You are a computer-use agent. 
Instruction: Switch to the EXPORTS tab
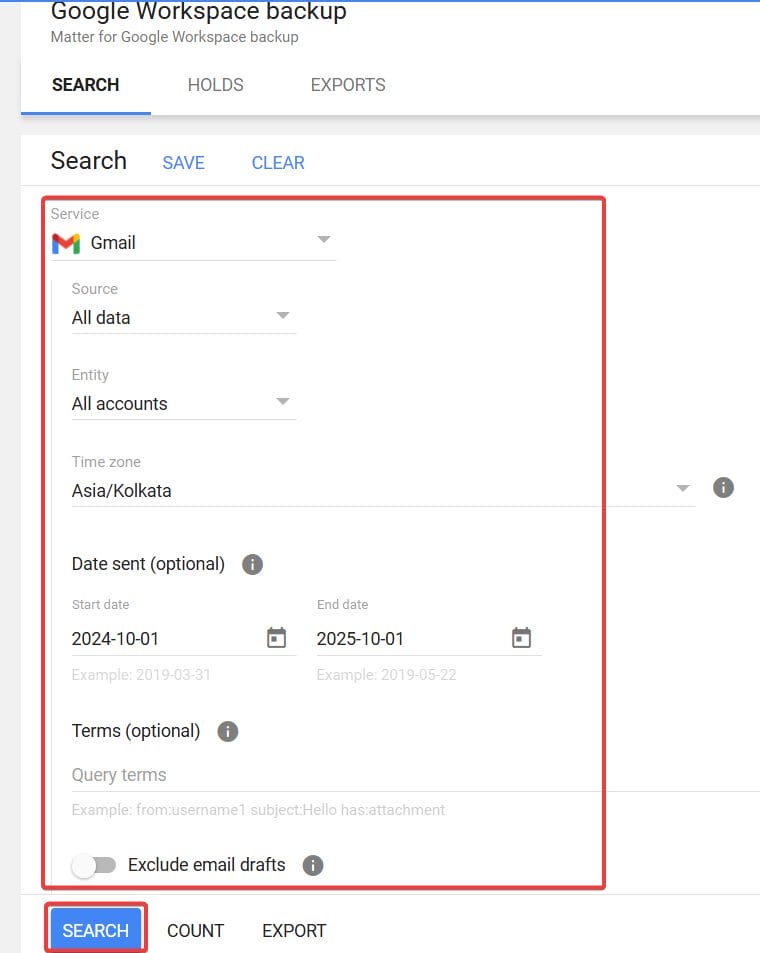[x=348, y=85]
